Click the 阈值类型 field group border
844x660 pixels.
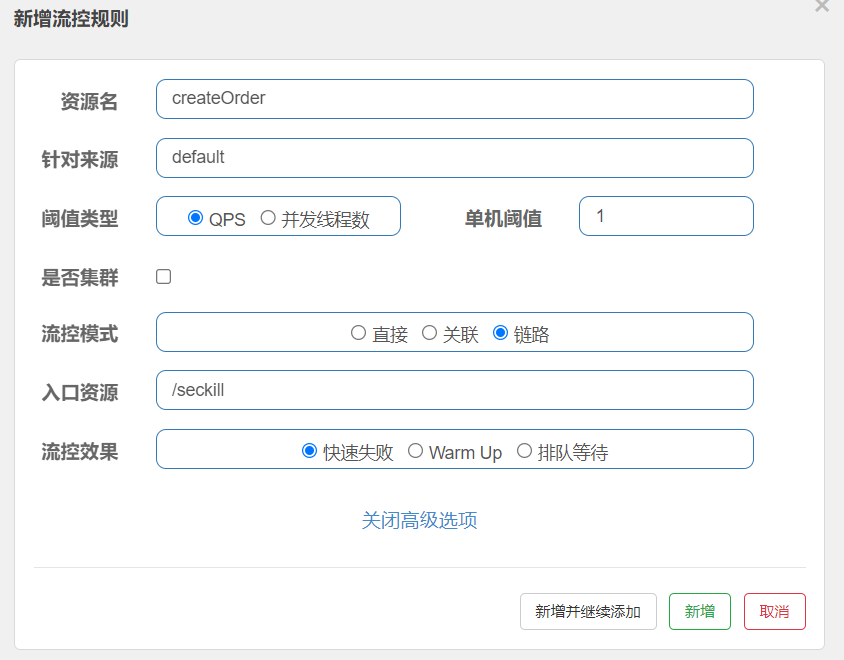point(278,216)
